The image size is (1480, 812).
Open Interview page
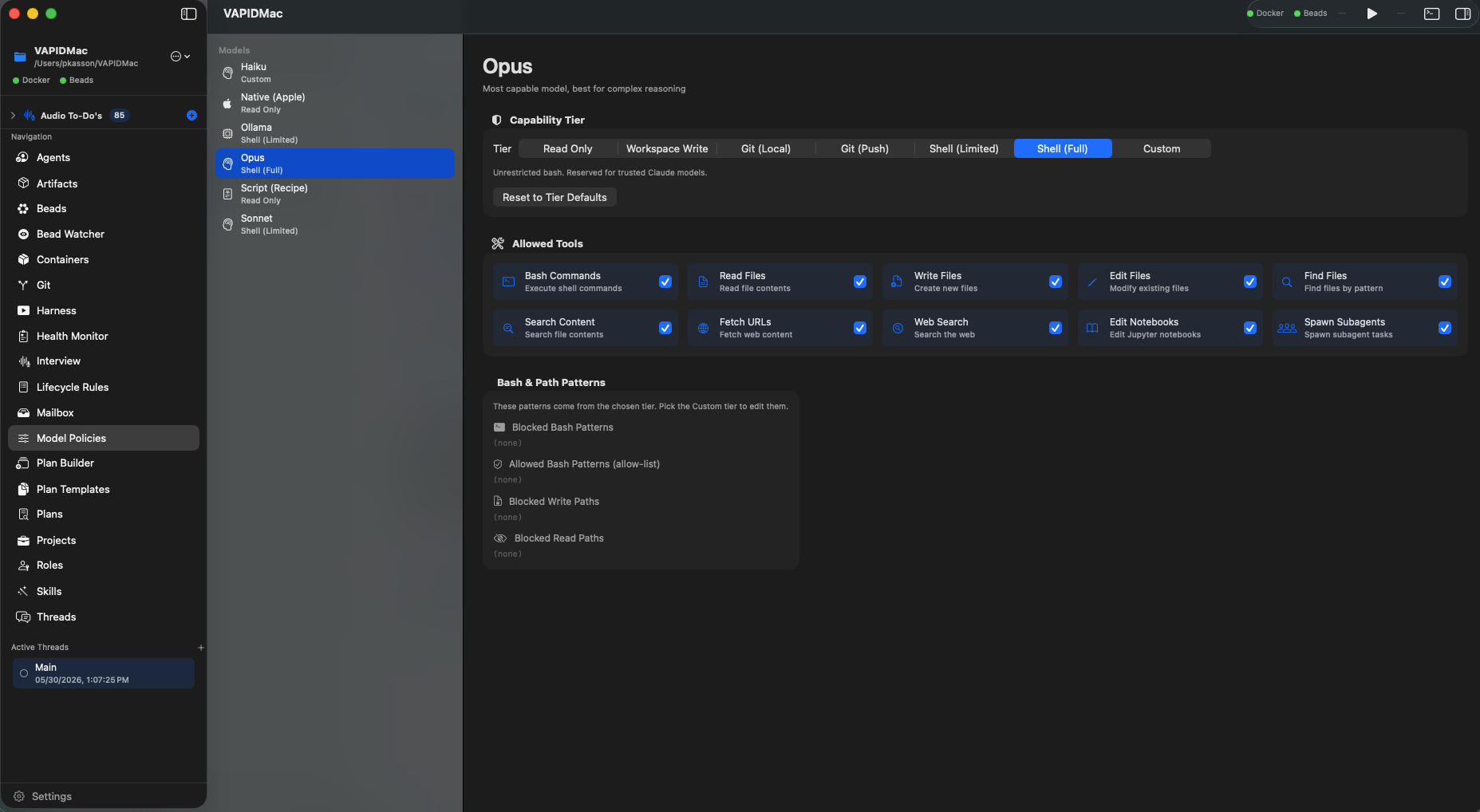[104, 361]
